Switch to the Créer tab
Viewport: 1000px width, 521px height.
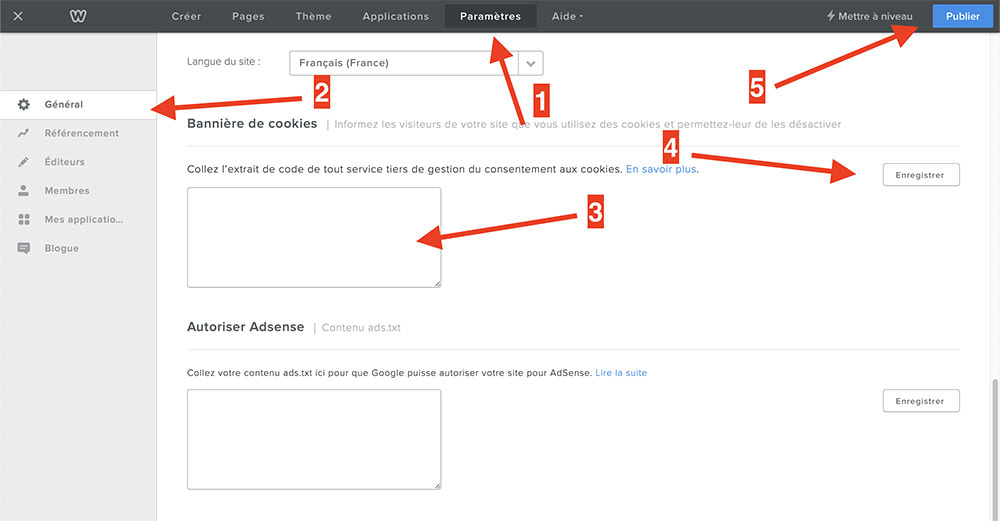pyautogui.click(x=186, y=16)
